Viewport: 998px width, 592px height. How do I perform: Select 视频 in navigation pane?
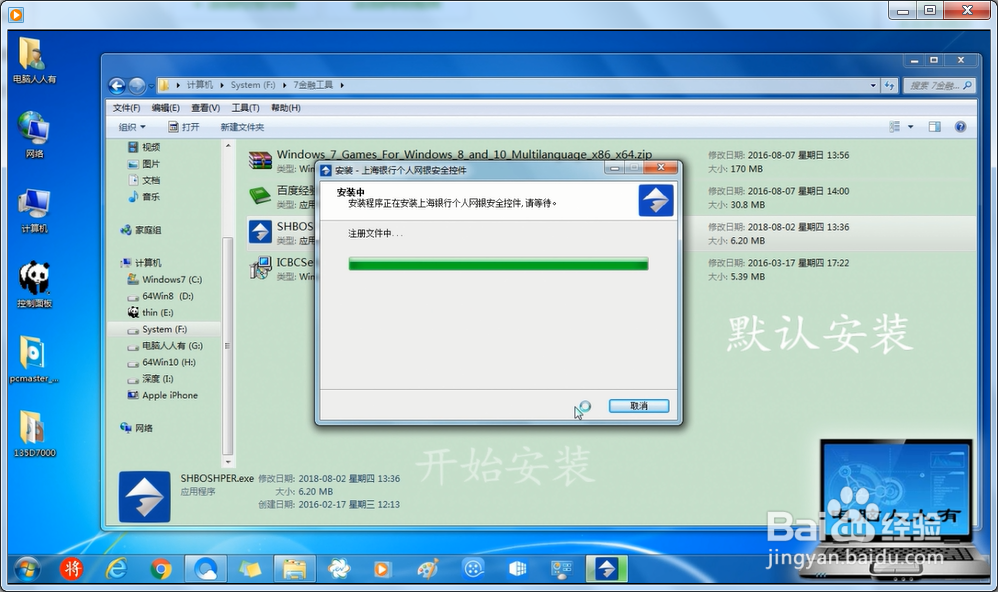(144, 147)
